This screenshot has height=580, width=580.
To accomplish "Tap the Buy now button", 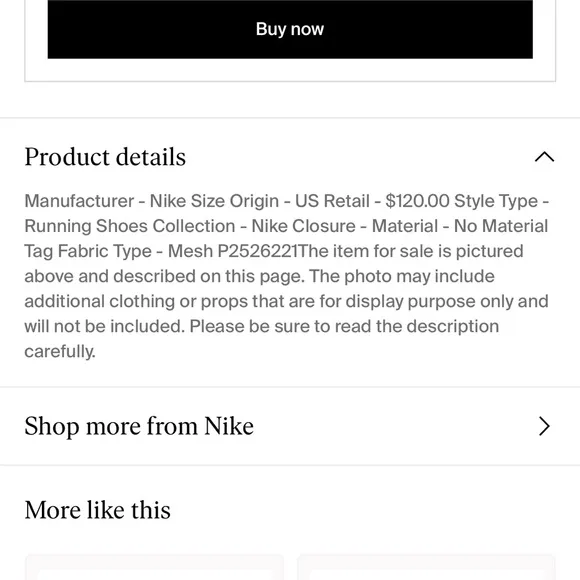I will (290, 29).
